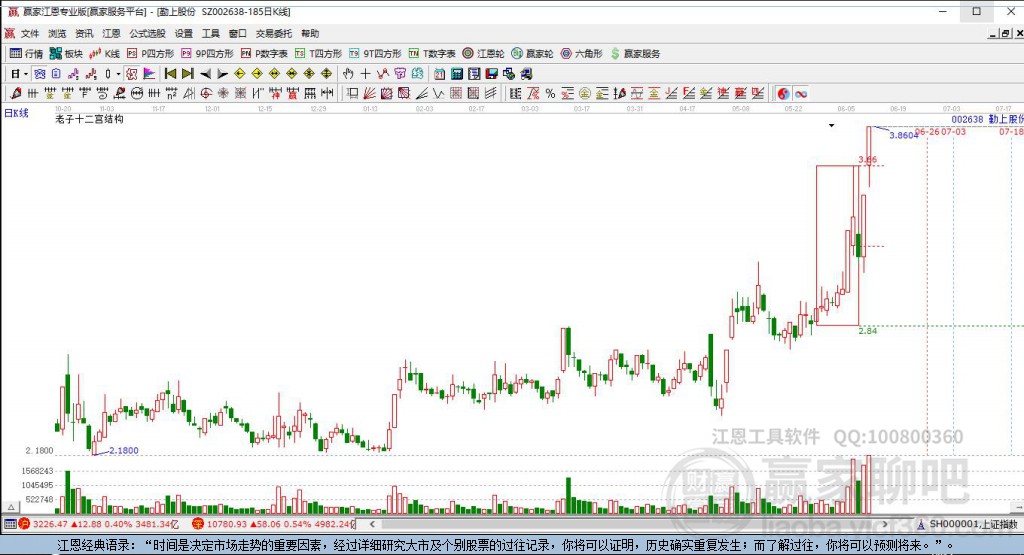Open the T数字表 time number table
The height and width of the screenshot is (555, 1024).
[432, 54]
